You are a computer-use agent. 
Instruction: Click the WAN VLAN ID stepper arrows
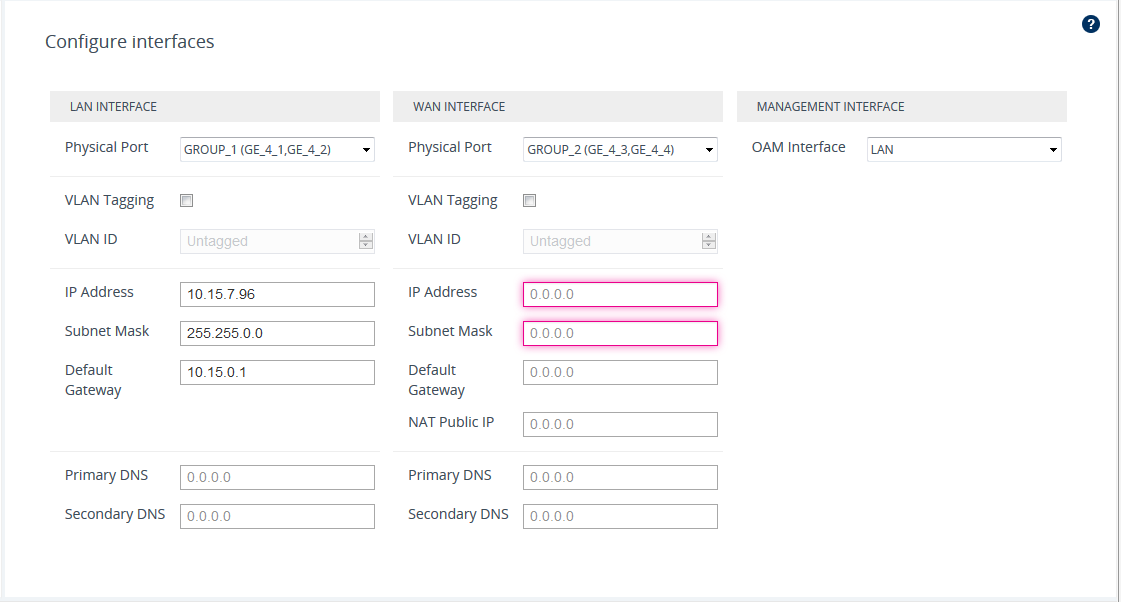point(709,241)
